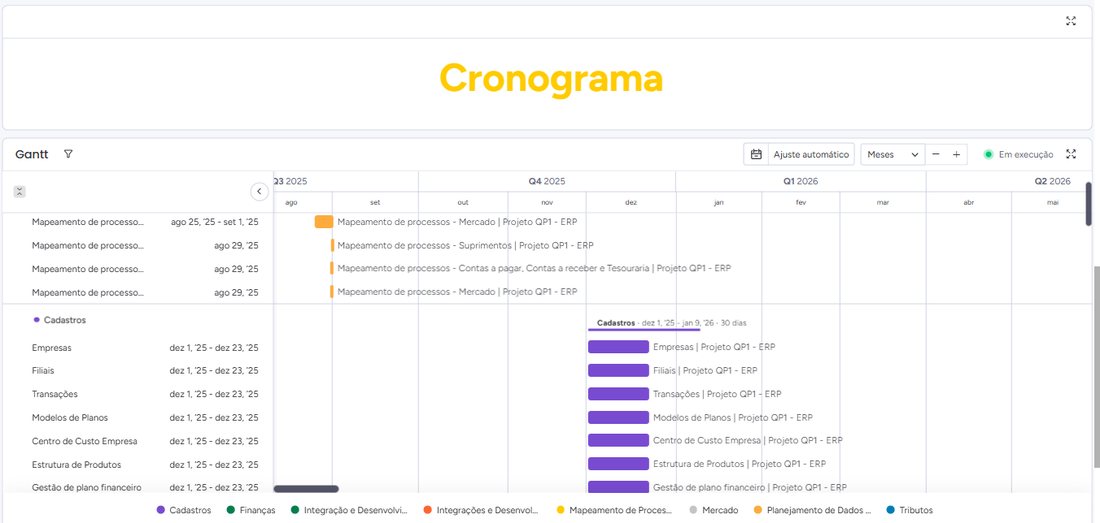The height and width of the screenshot is (523, 1100).
Task: Click the Transações task row
Action: [138, 394]
